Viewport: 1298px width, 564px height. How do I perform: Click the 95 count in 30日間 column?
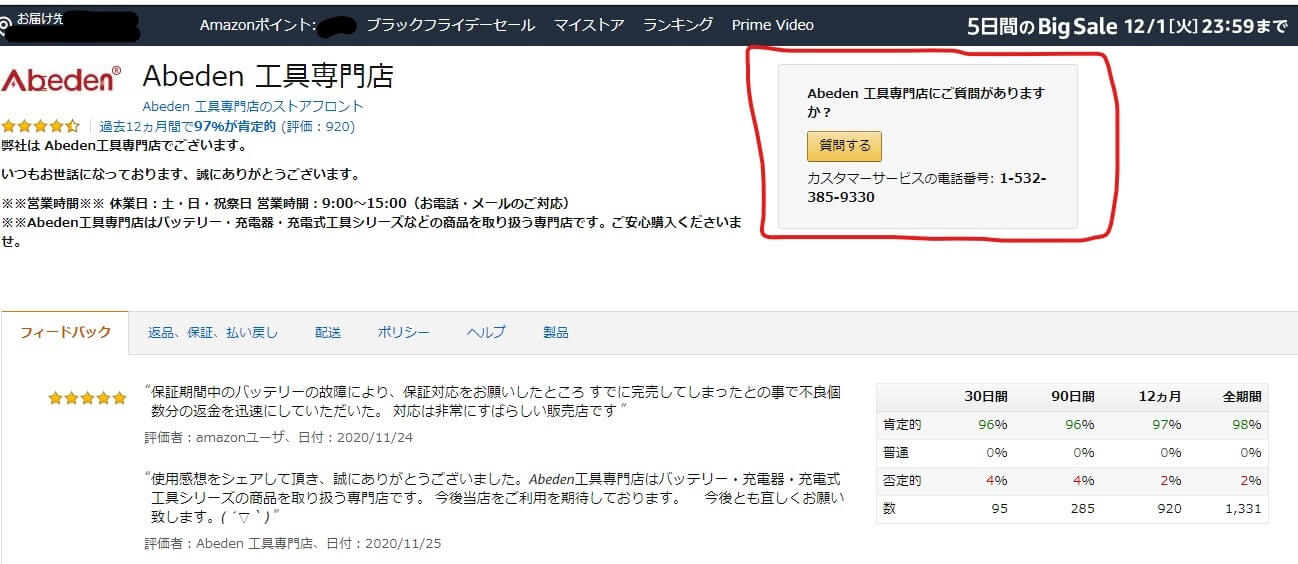pyautogui.click(x=998, y=509)
